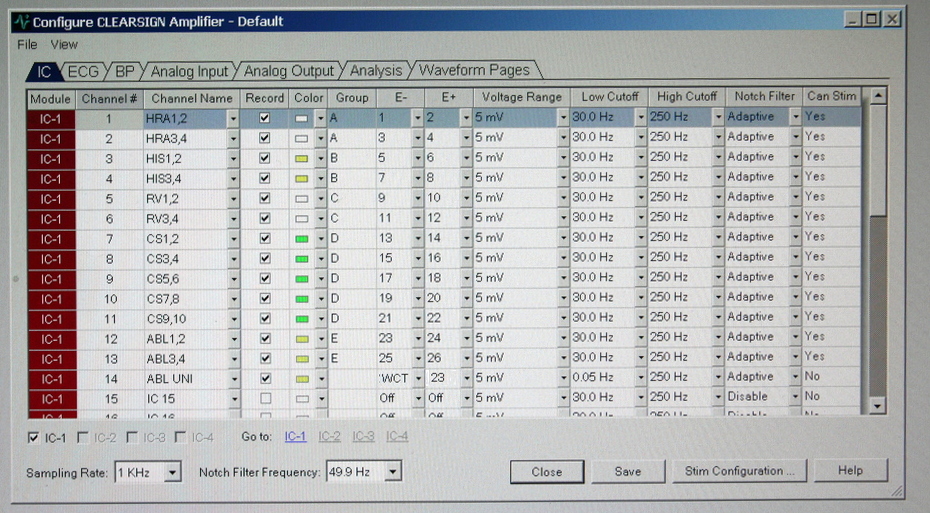The height and width of the screenshot is (513, 930).
Task: Click the Close button
Action: point(547,472)
